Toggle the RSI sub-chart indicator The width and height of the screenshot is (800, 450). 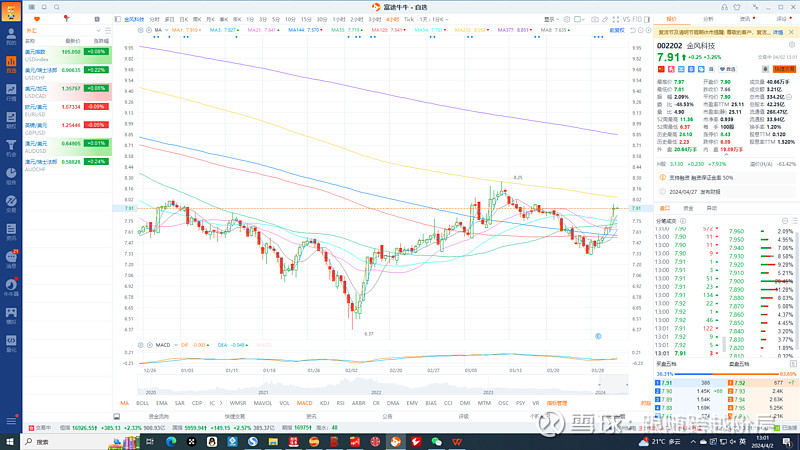pyautogui.click(x=340, y=403)
